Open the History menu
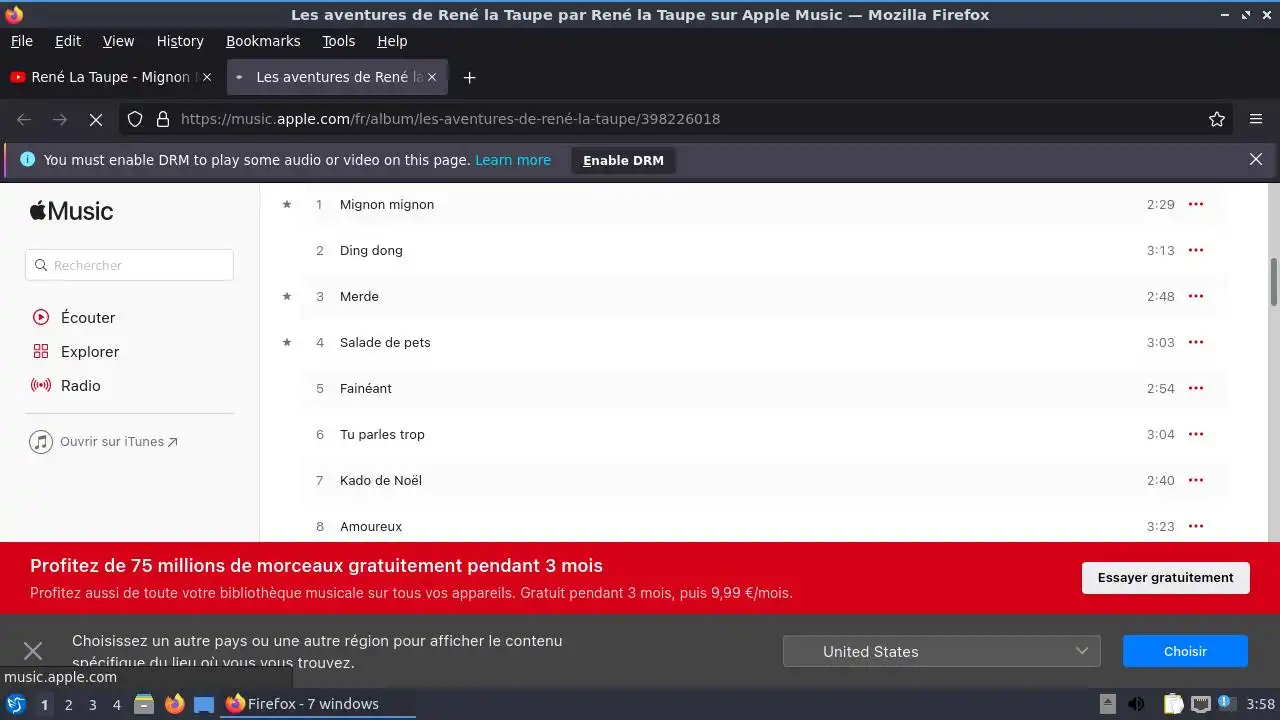 (x=180, y=41)
